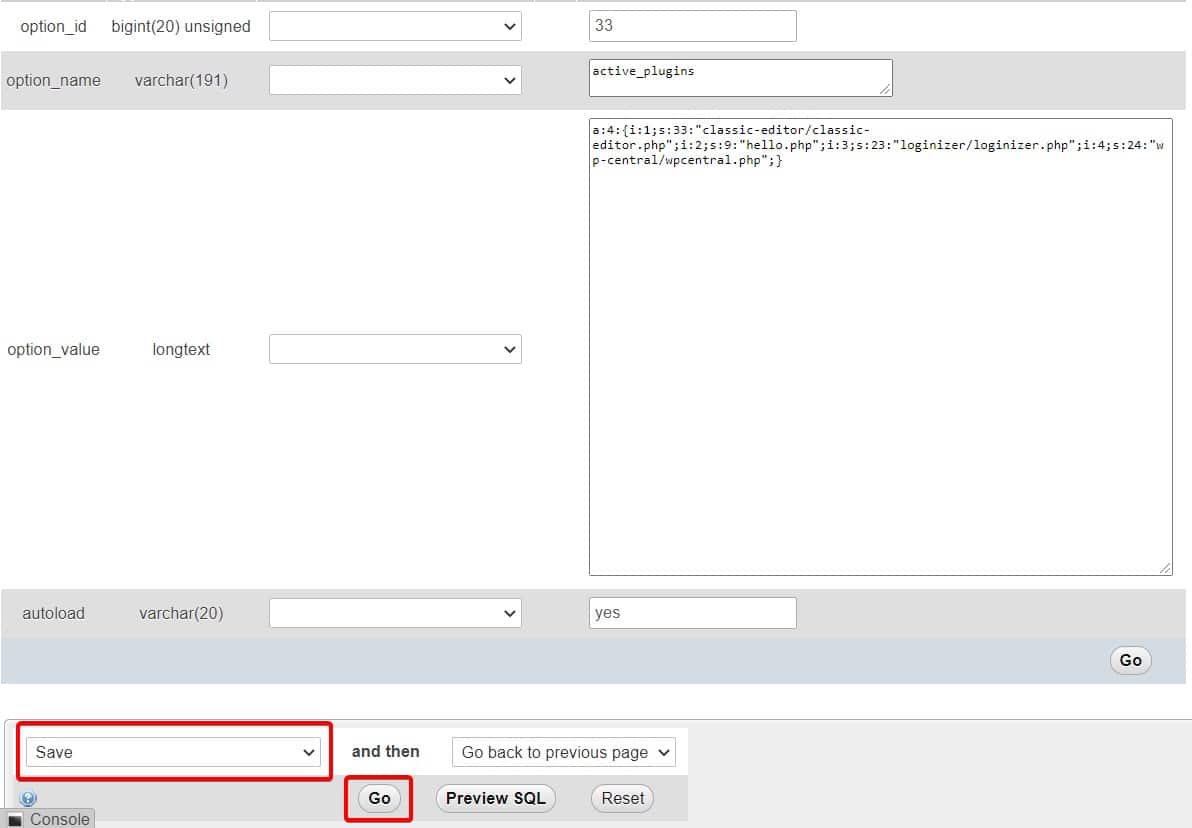Open the option_value function dropdown
This screenshot has height=828, width=1192.
pos(395,349)
